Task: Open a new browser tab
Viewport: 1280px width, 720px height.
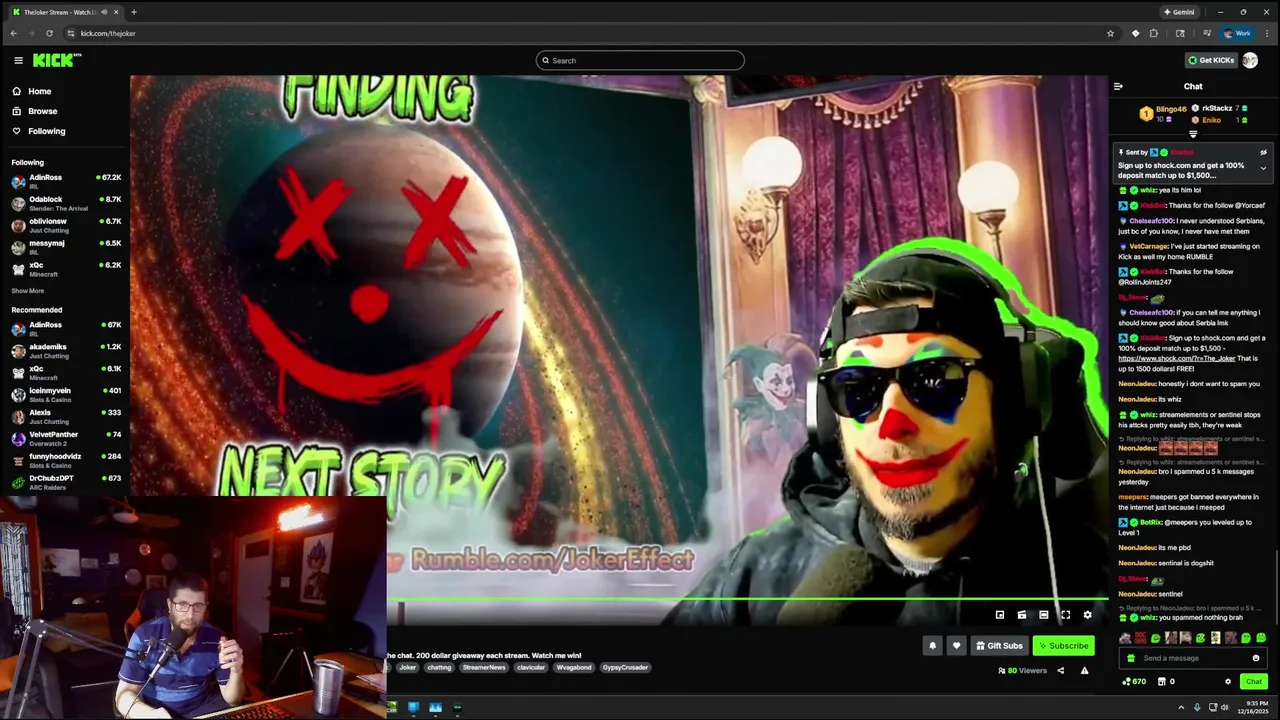Action: click(133, 12)
